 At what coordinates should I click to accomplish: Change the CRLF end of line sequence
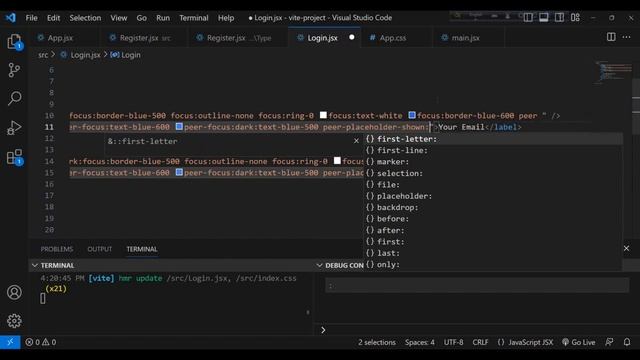pos(480,342)
